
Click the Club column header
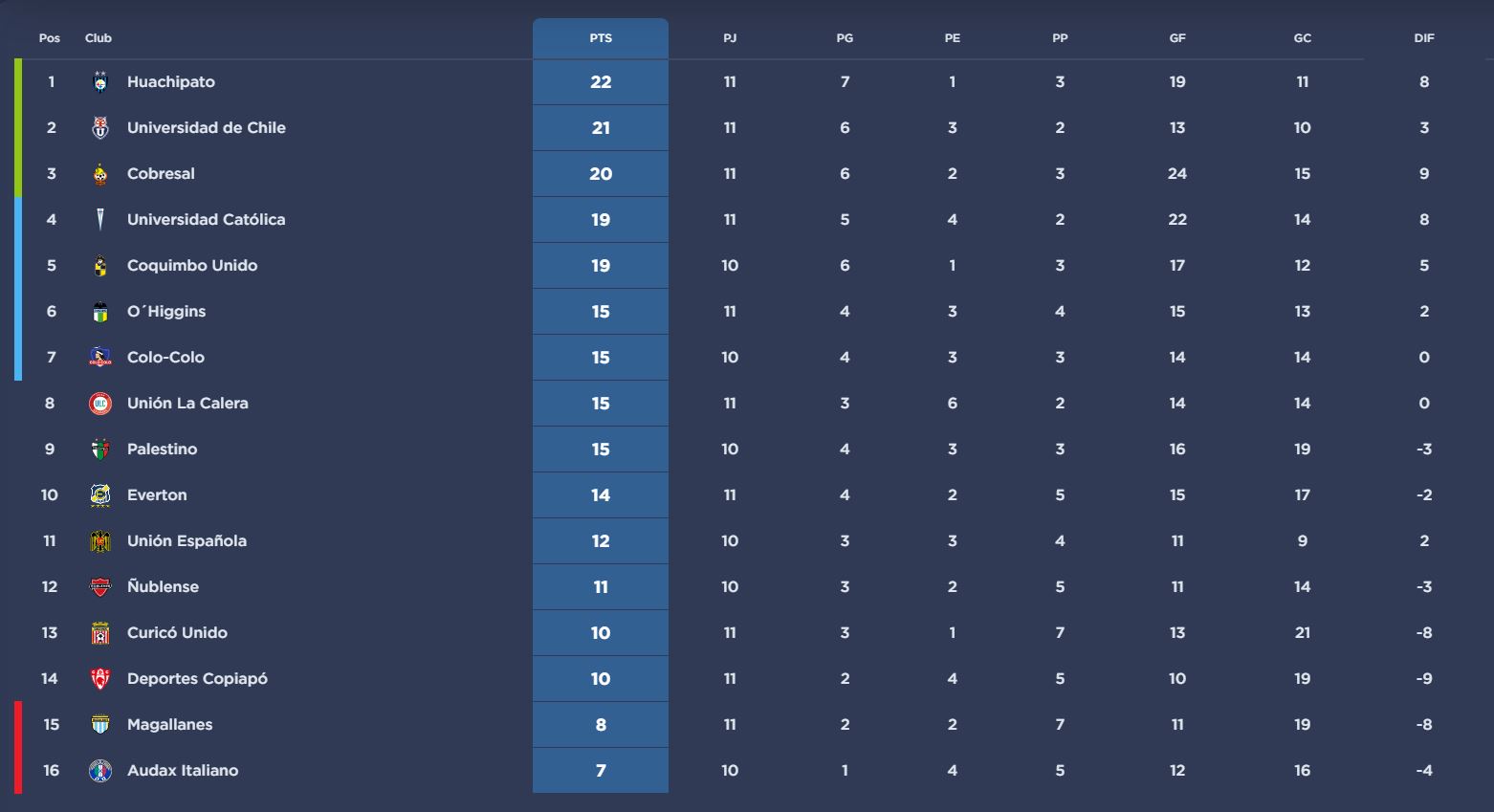(99, 38)
